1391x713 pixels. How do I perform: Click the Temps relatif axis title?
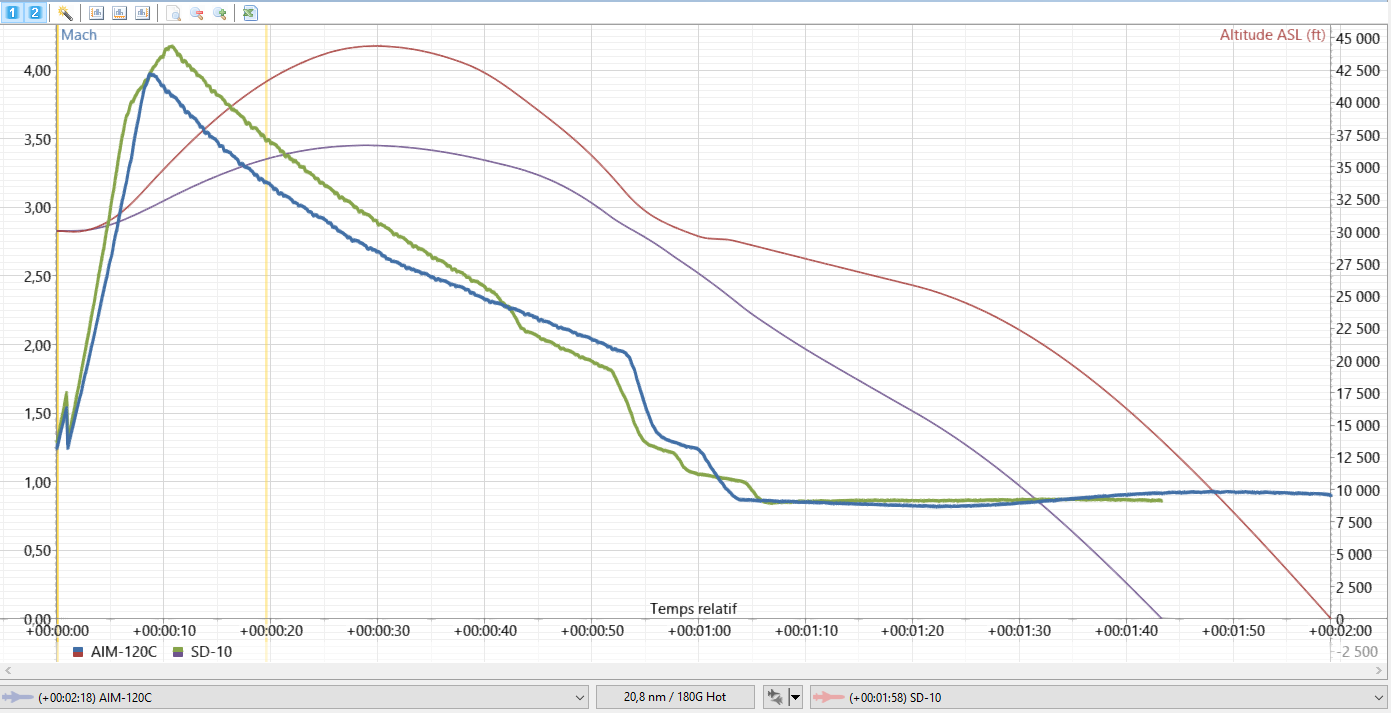click(694, 608)
